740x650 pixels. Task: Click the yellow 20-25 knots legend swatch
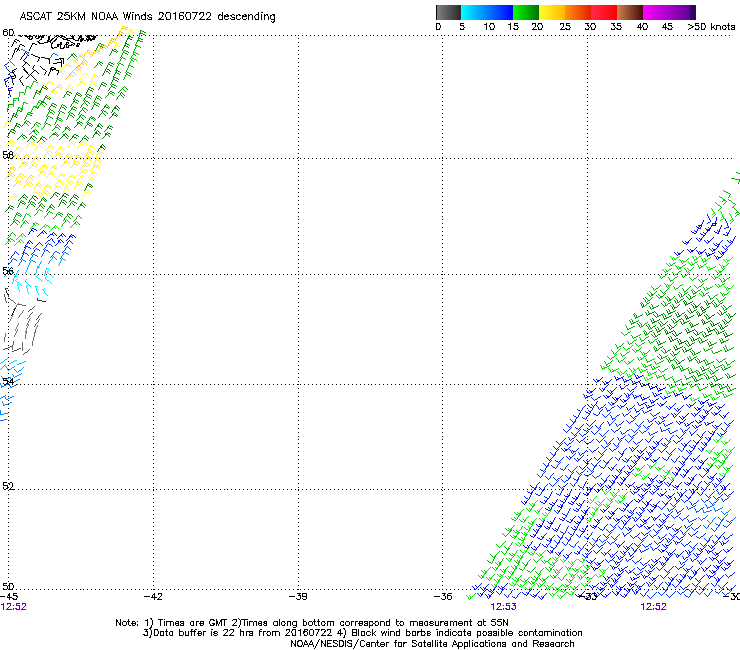coord(552,12)
